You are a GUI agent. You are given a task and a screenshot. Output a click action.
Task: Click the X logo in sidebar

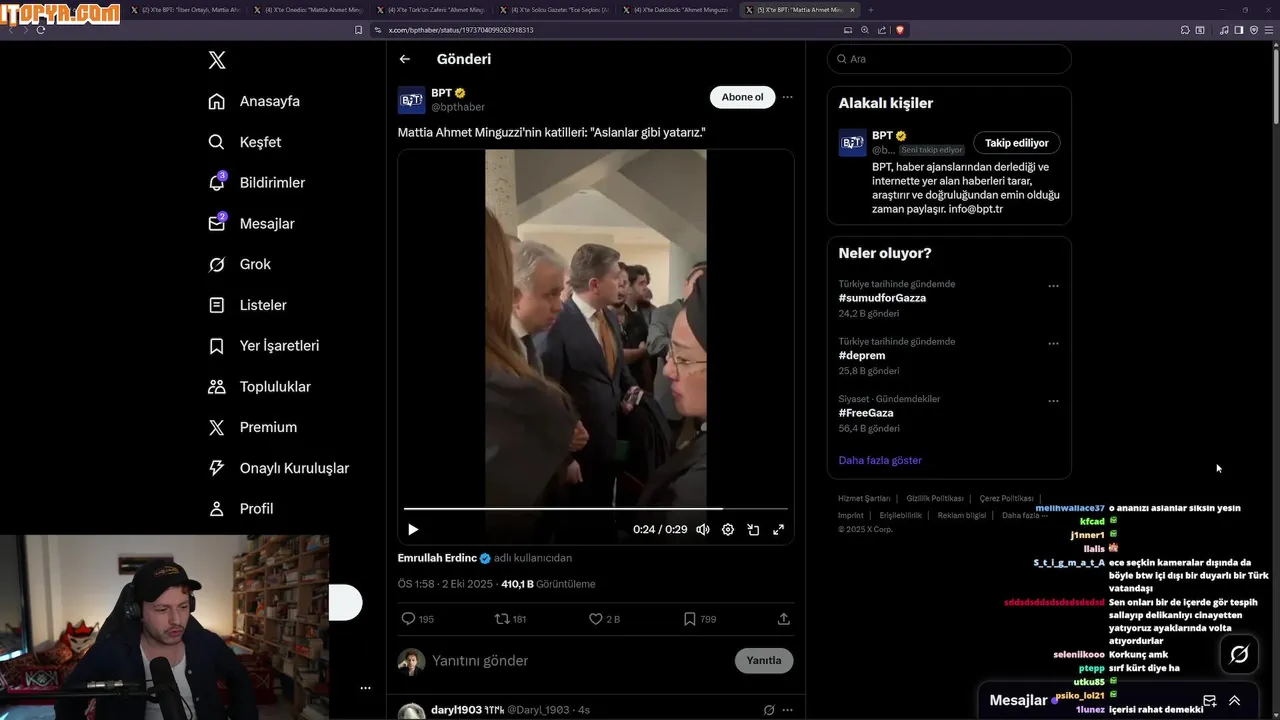217,60
